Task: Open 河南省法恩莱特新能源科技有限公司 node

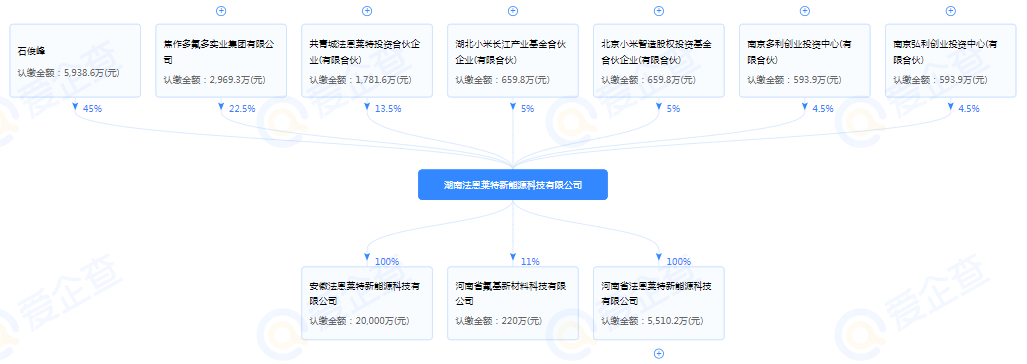Action: click(659, 303)
